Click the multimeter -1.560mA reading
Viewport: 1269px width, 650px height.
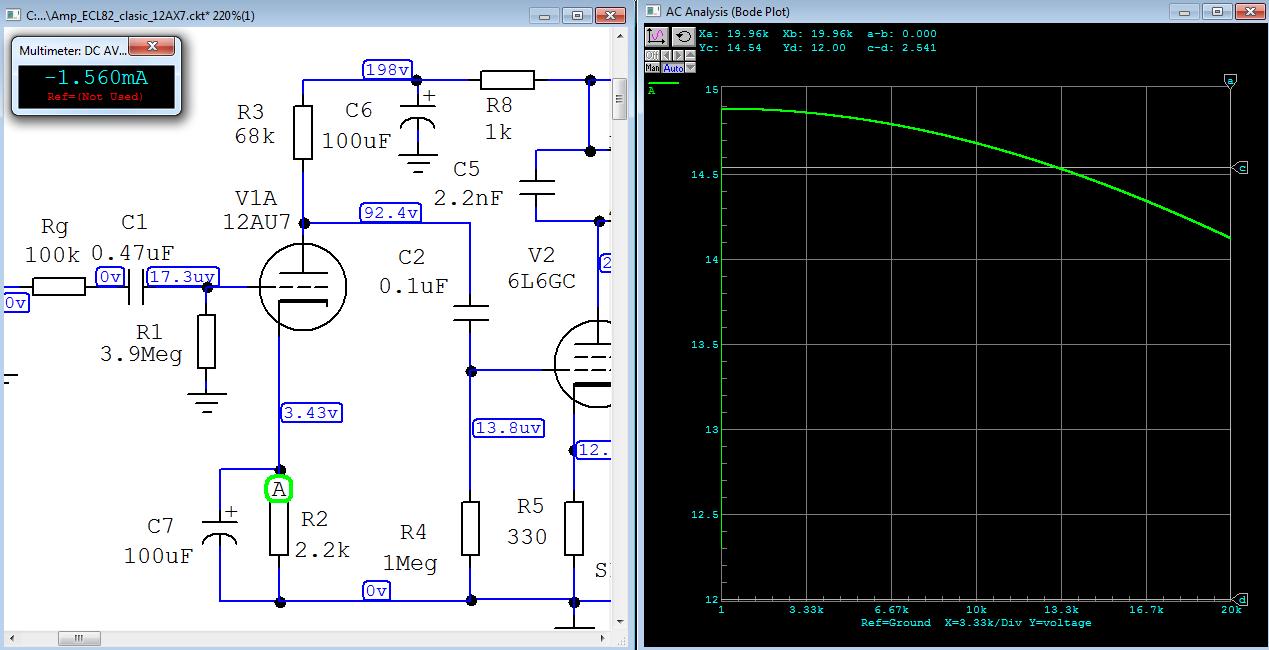(x=95, y=79)
